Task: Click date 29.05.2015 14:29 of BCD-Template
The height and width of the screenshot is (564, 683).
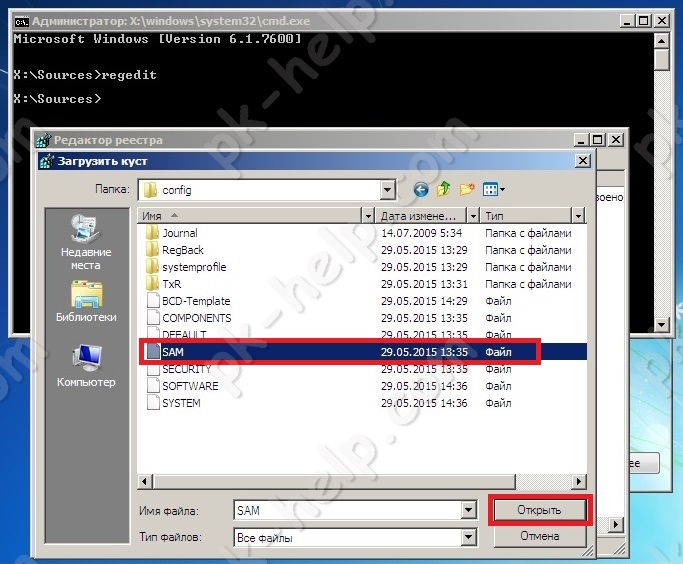Action: coord(424,301)
